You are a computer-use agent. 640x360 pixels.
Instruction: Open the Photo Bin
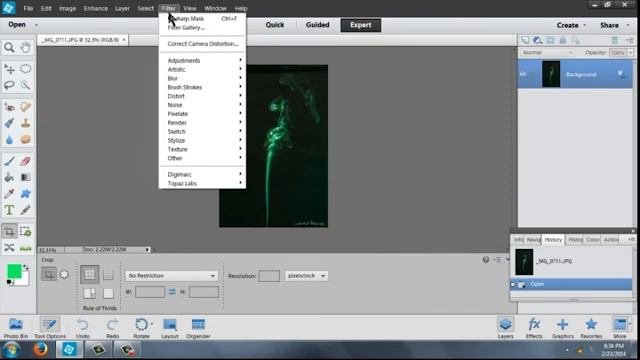point(16,328)
